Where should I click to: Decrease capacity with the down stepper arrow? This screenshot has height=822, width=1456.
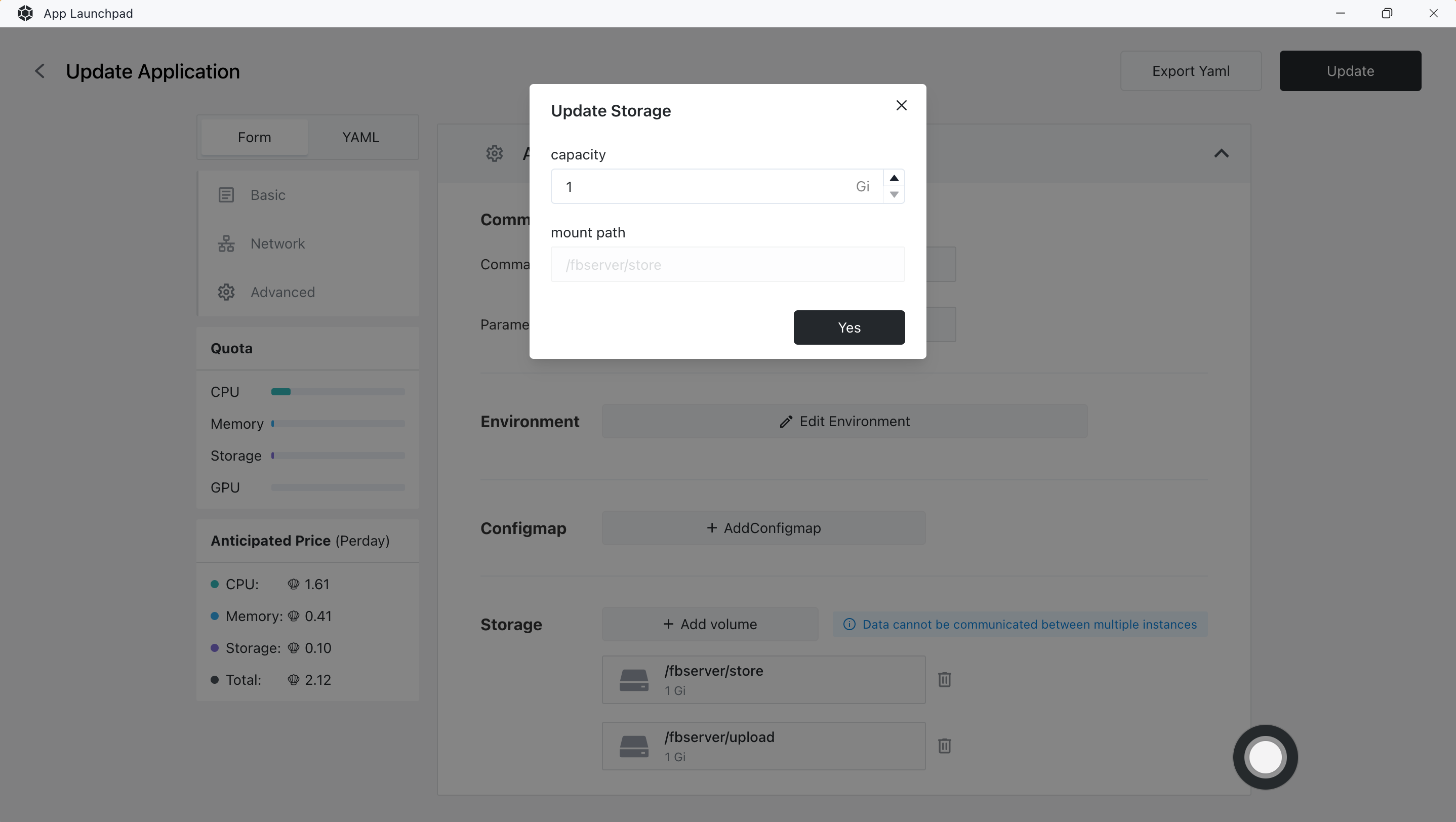pyautogui.click(x=894, y=194)
